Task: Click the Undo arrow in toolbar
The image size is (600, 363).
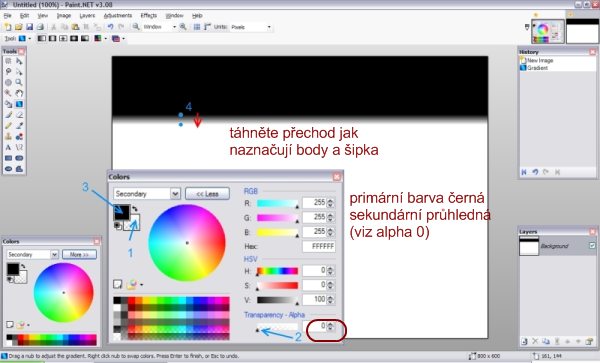Action: pos(110,27)
